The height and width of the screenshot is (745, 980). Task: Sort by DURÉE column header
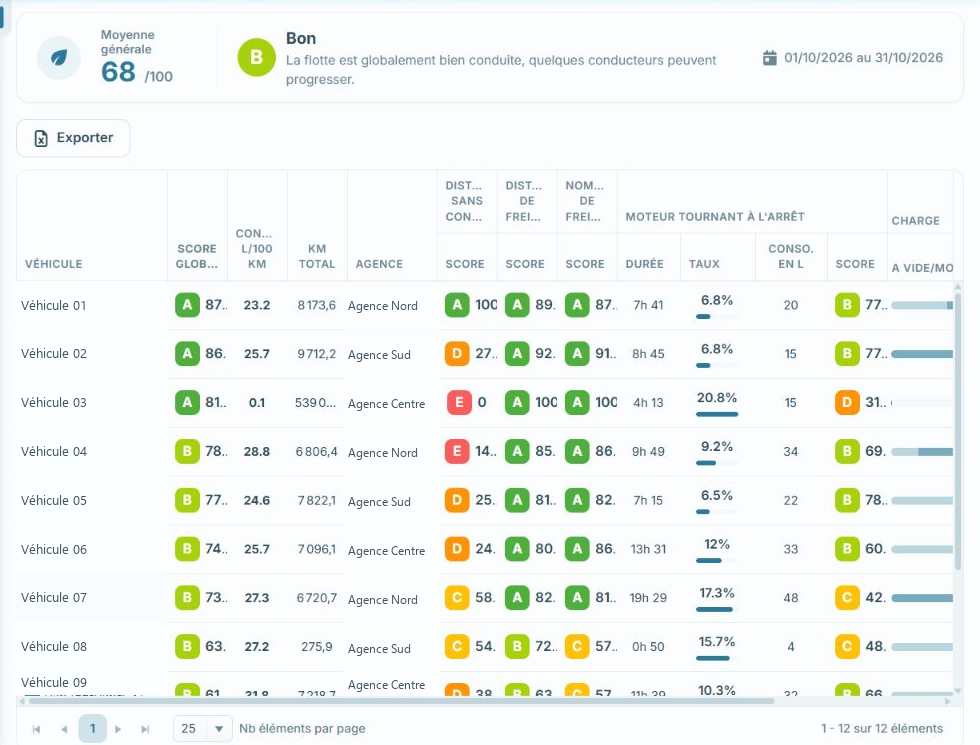pyautogui.click(x=644, y=264)
